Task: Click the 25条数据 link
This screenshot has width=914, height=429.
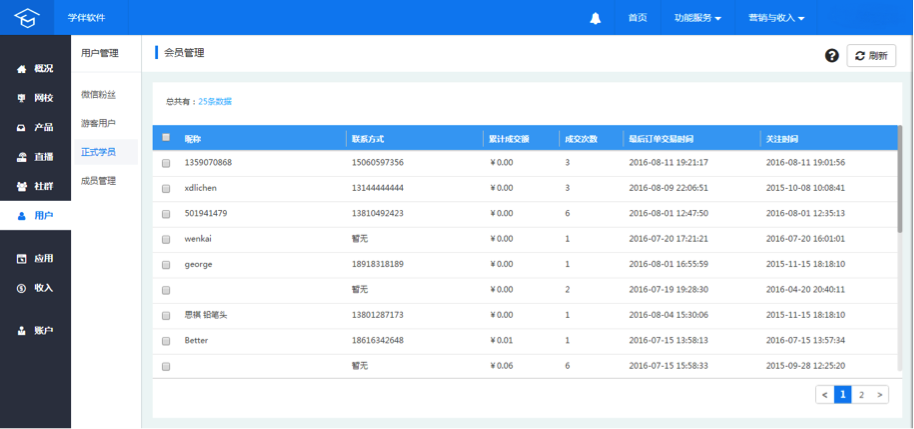Action: pyautogui.click(x=215, y=101)
